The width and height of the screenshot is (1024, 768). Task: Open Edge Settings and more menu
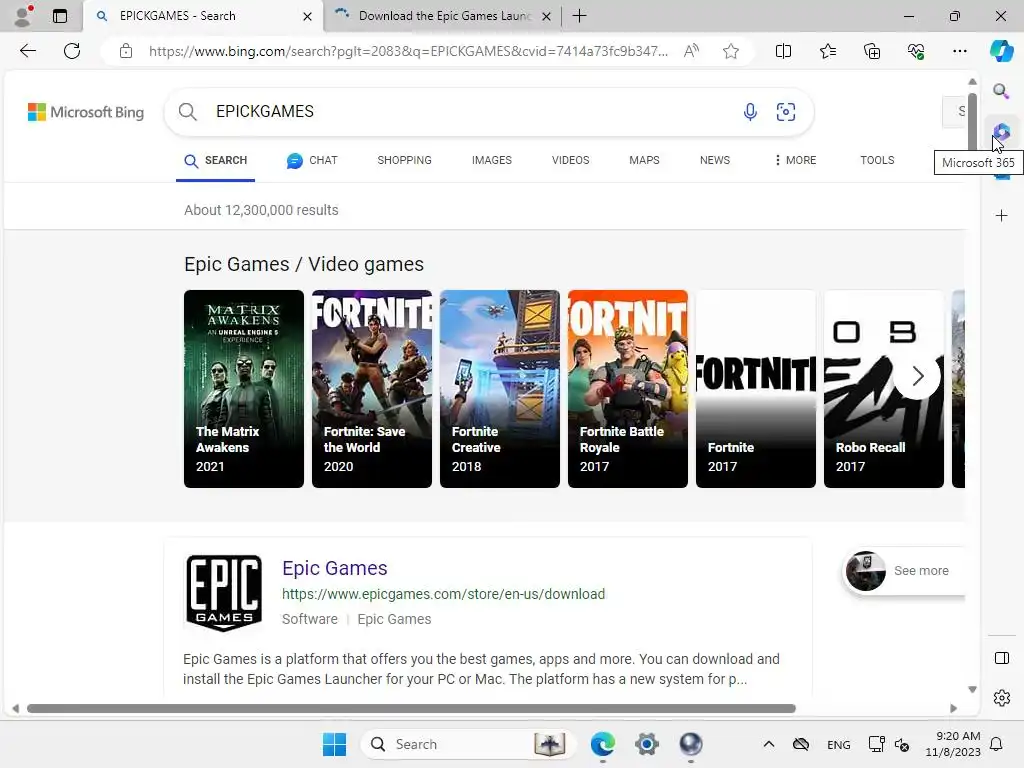[x=959, y=51]
